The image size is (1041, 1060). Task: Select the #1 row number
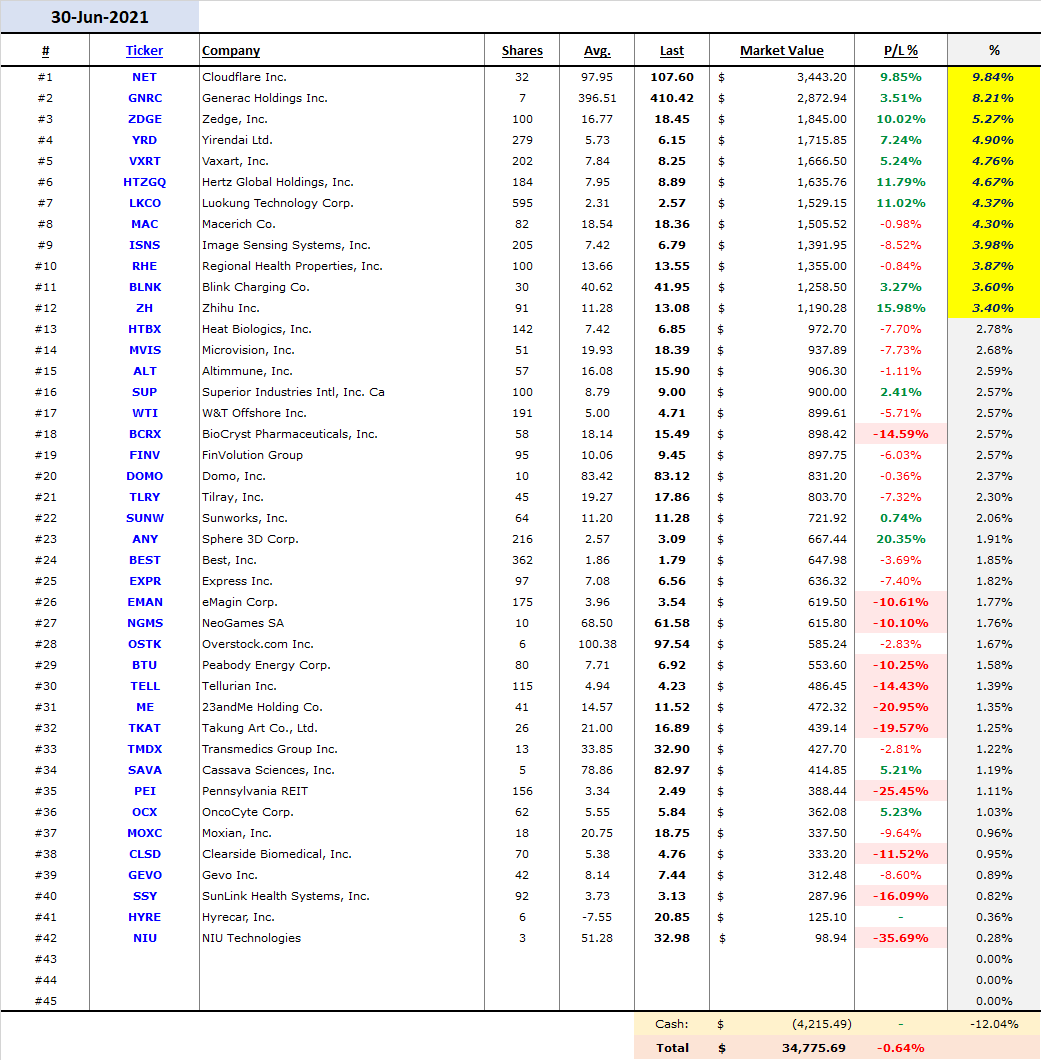click(x=45, y=77)
